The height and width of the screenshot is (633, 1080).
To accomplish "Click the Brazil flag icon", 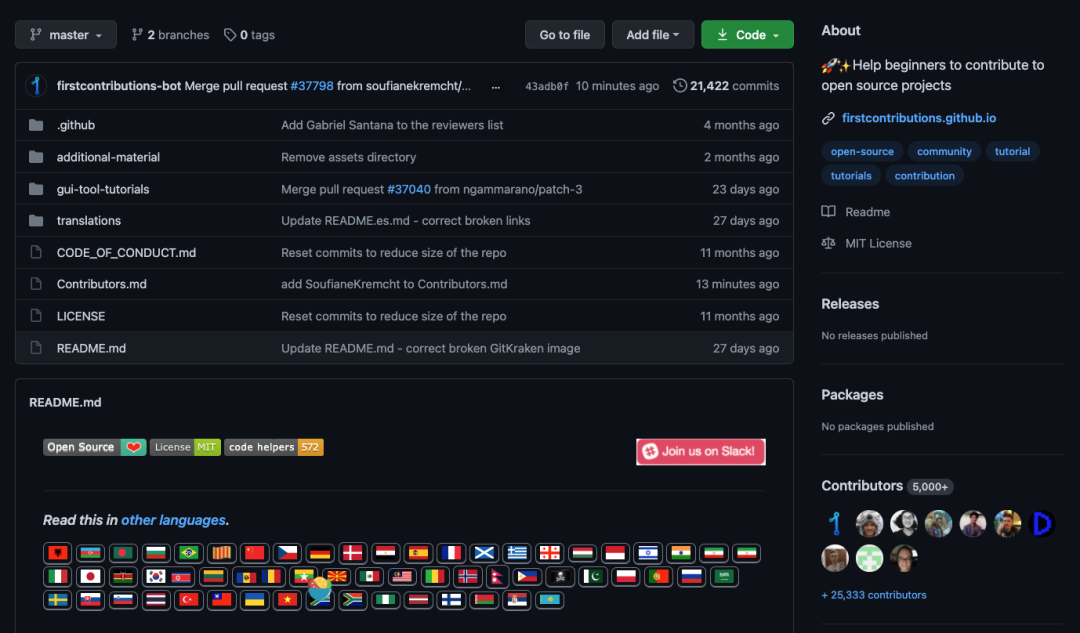I will pyautogui.click(x=189, y=553).
